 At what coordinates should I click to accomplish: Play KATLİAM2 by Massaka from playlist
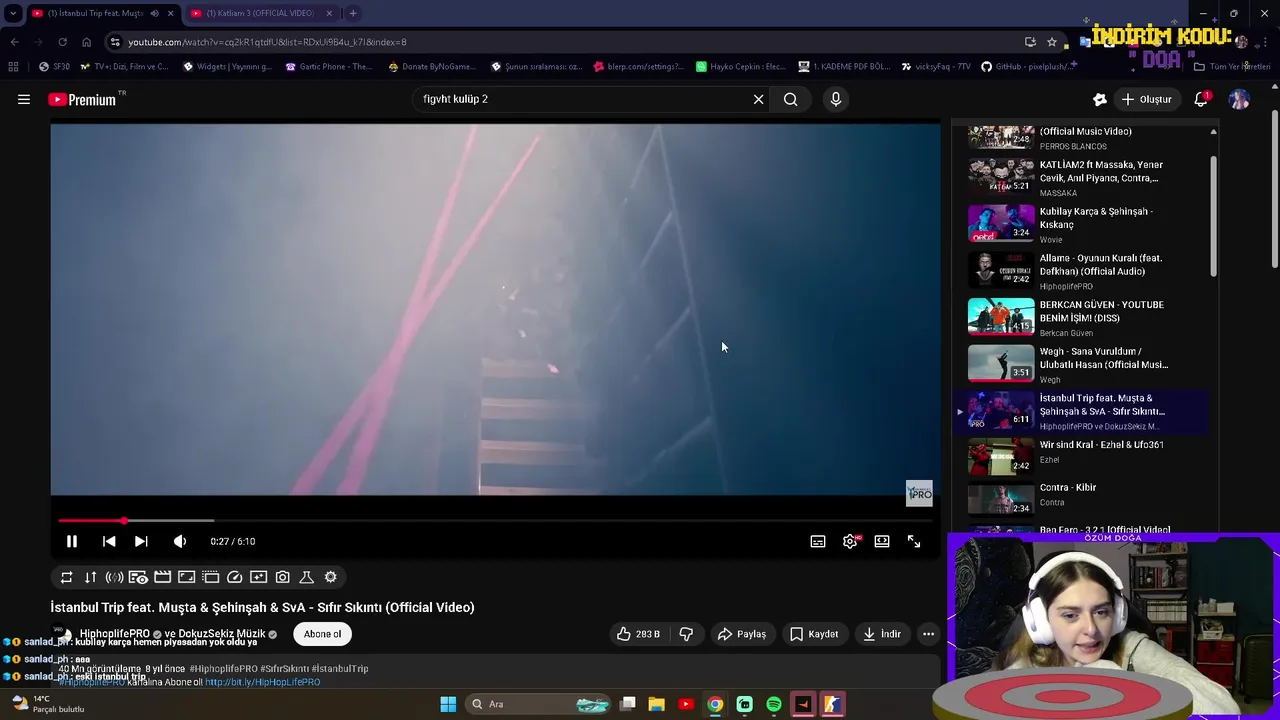coord(1084,176)
